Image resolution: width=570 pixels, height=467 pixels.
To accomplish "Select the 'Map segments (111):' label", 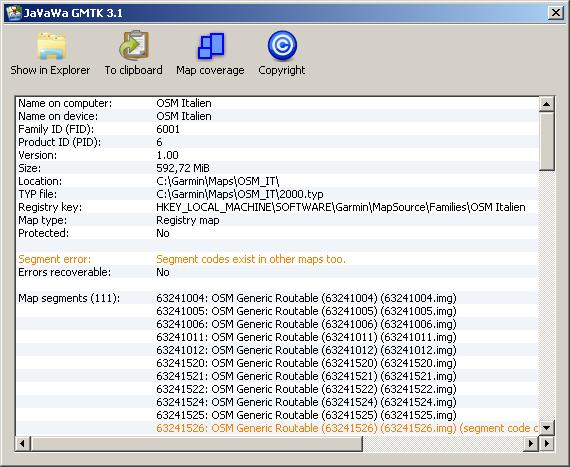I will 69,298.
